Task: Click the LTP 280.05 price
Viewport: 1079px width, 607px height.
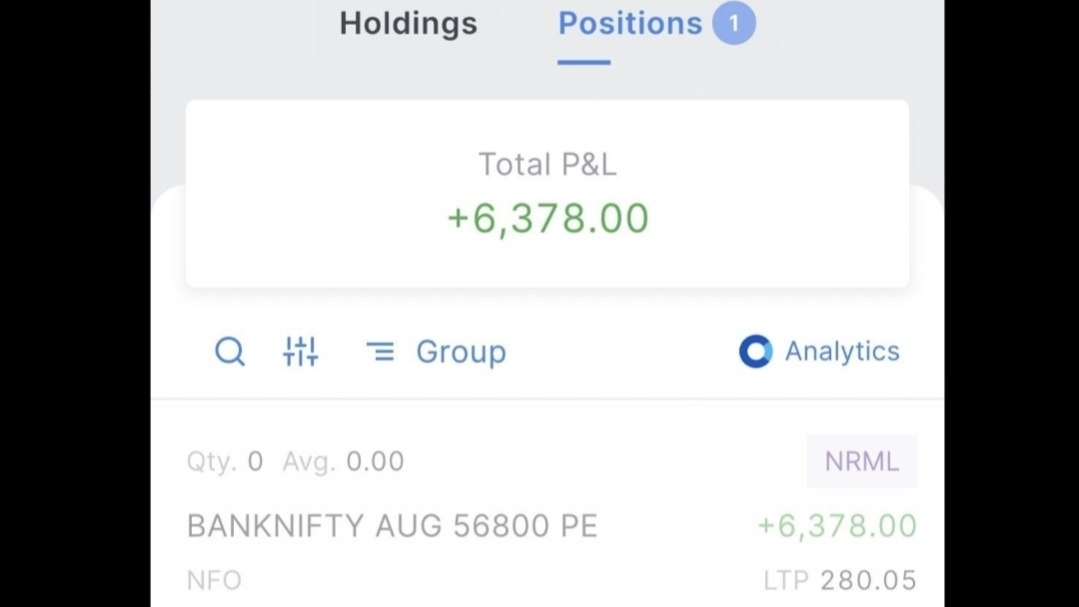Action: pos(840,580)
